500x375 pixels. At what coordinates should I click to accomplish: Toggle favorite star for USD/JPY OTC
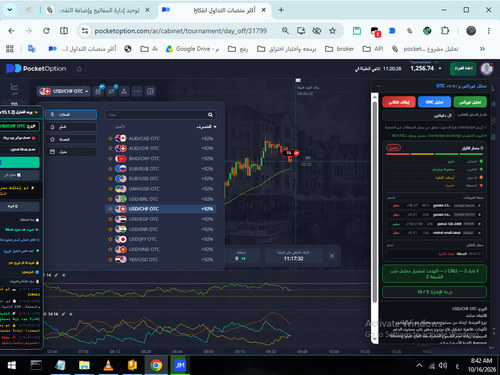click(110, 239)
